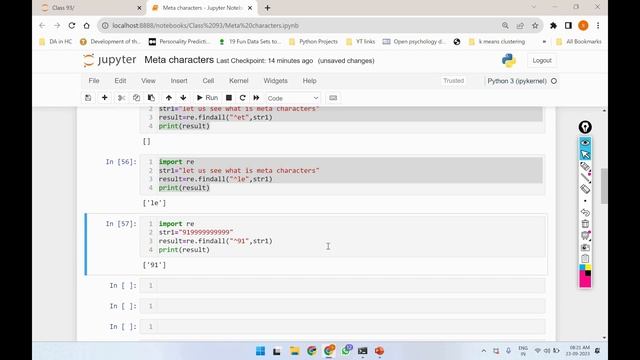Toggle the browser side panel
The width and height of the screenshot is (640, 360).
coord(568,25)
